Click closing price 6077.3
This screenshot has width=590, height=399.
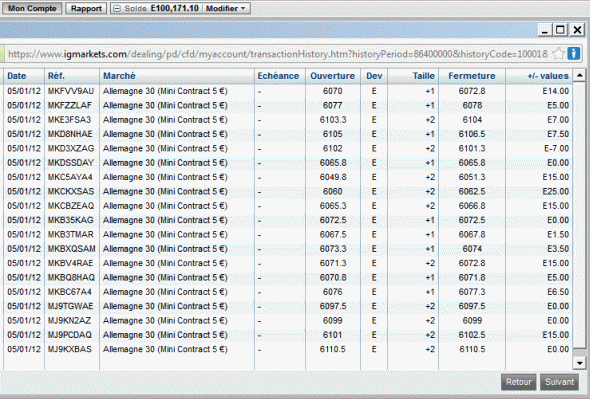(472, 292)
